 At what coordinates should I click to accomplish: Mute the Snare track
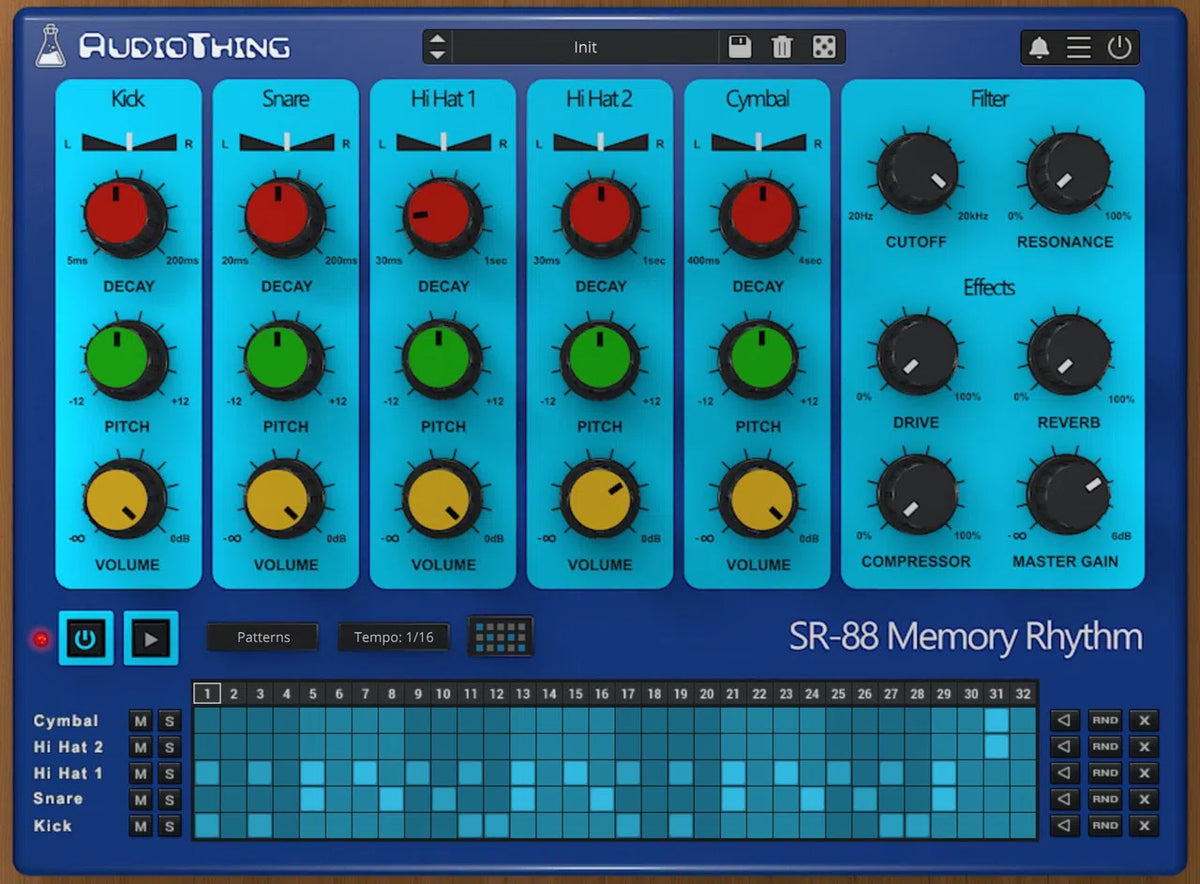[x=140, y=799]
